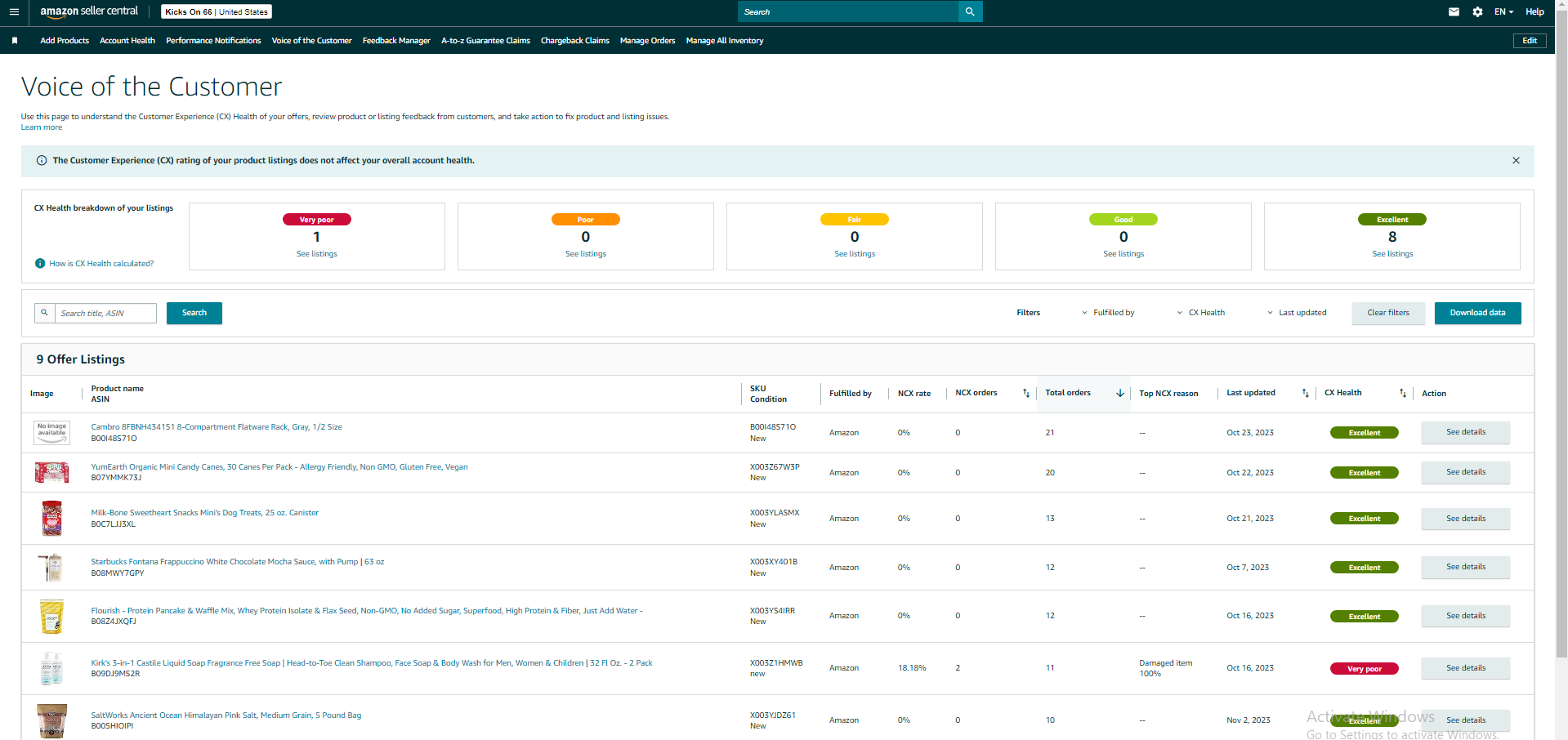
Task: See details for Milk-Bone Dog Treats
Action: click(1466, 519)
